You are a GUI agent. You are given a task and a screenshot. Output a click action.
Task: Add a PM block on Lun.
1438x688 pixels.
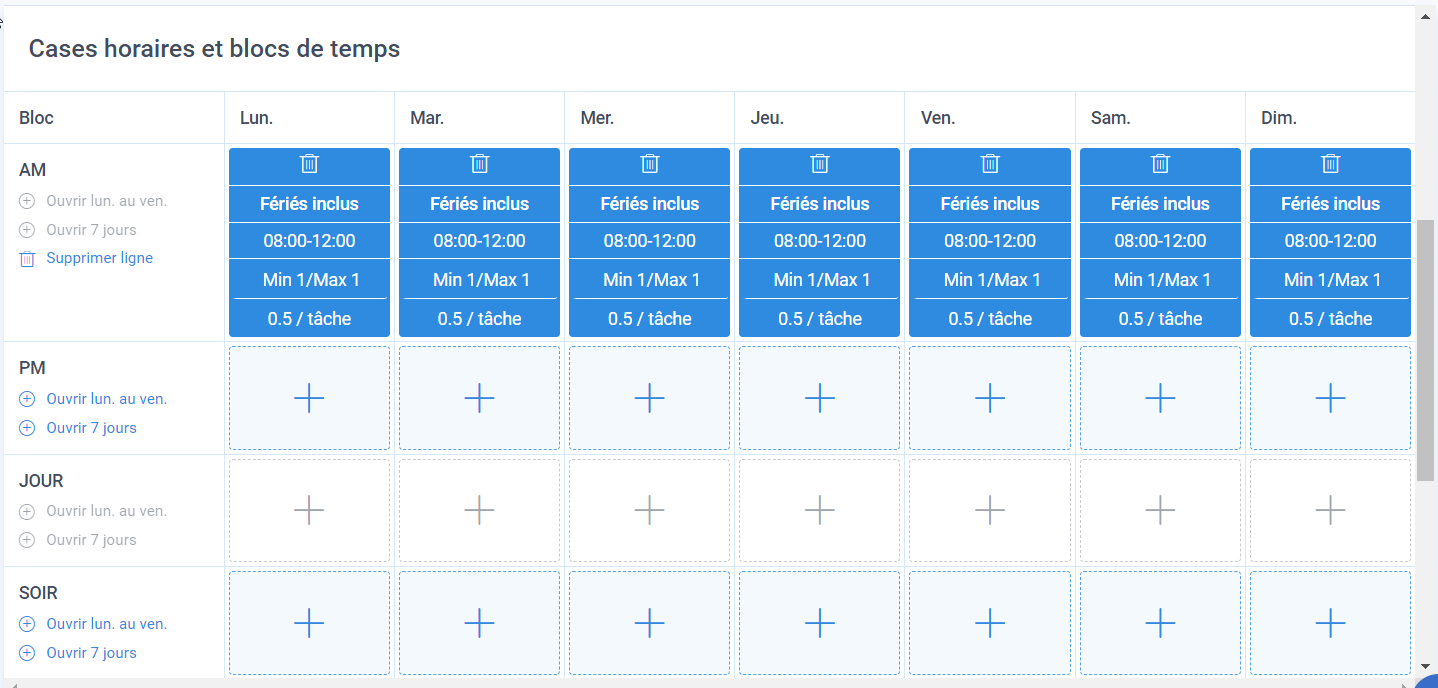click(x=309, y=398)
